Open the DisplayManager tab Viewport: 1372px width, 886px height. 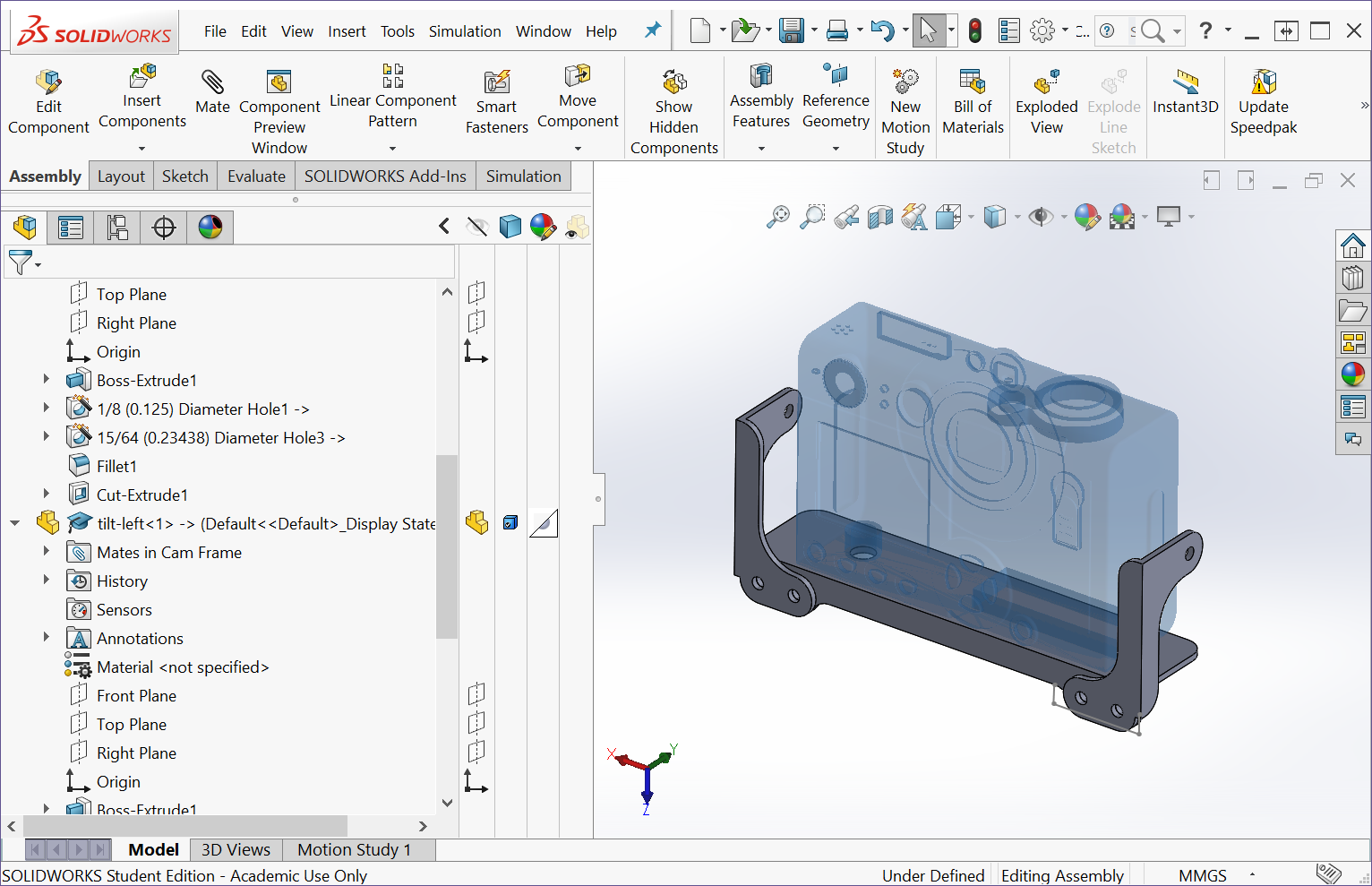point(210,228)
